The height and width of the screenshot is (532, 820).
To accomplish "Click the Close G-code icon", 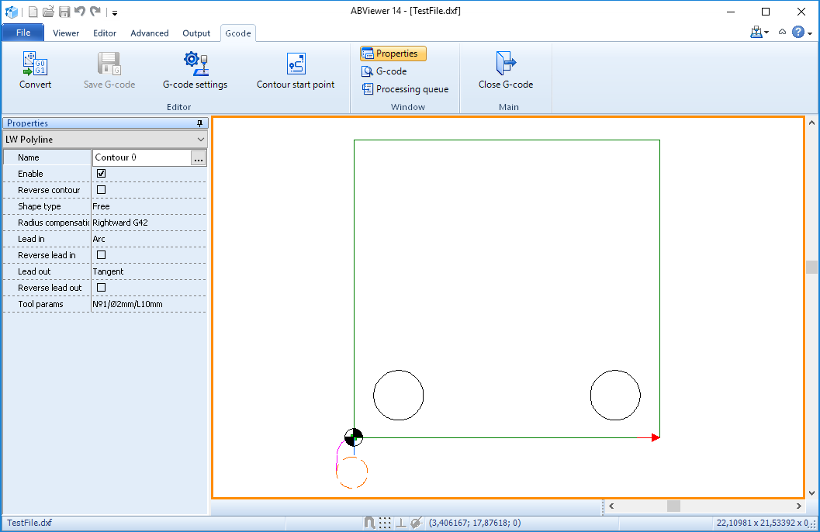I will (x=506, y=63).
